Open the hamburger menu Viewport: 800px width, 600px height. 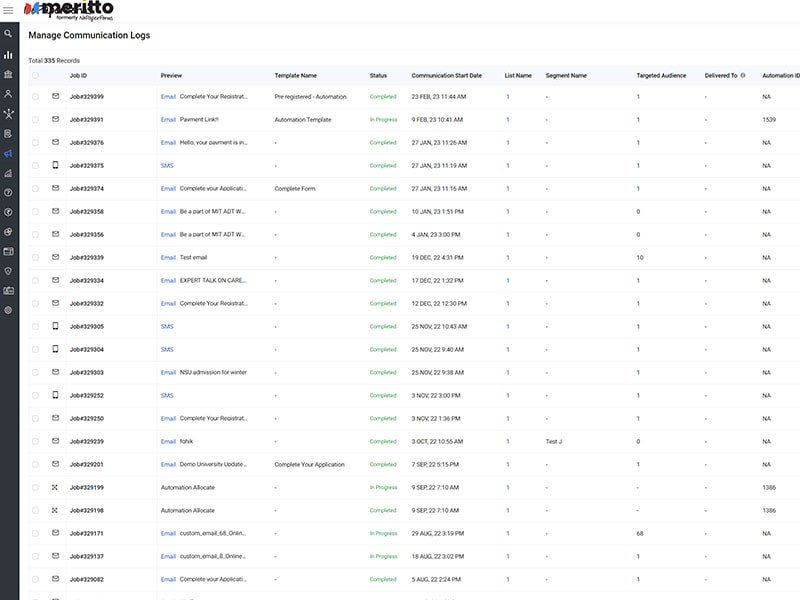(8, 11)
